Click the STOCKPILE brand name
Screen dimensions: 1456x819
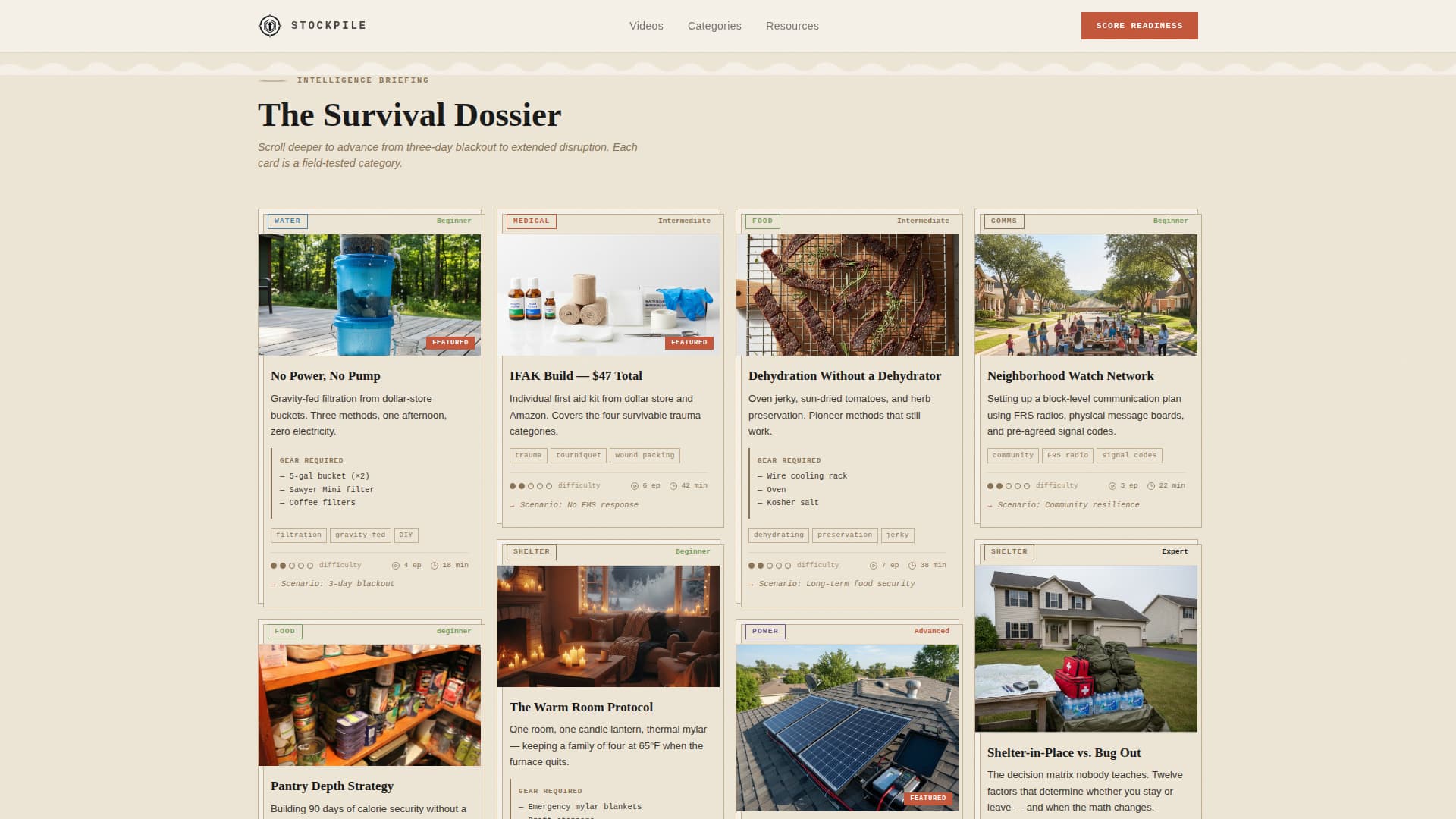click(x=329, y=26)
